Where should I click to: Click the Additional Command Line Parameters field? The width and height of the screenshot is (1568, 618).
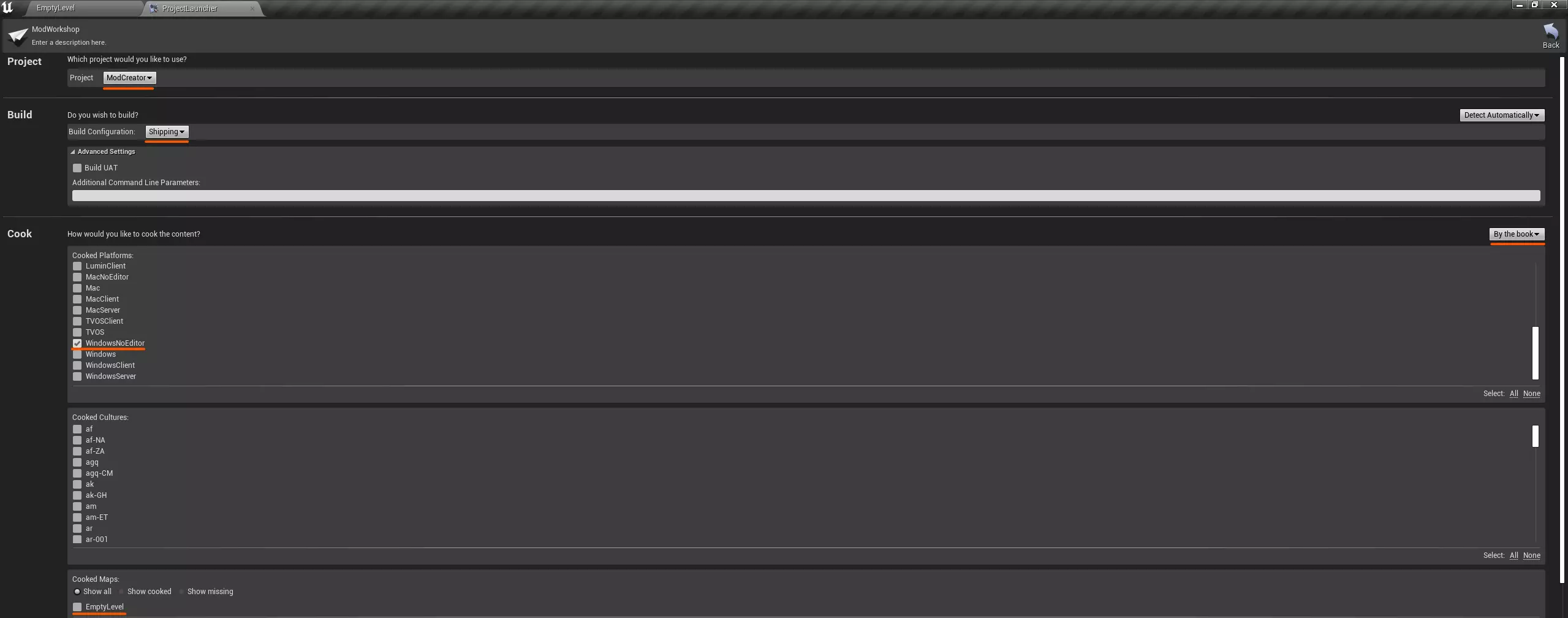pos(806,196)
